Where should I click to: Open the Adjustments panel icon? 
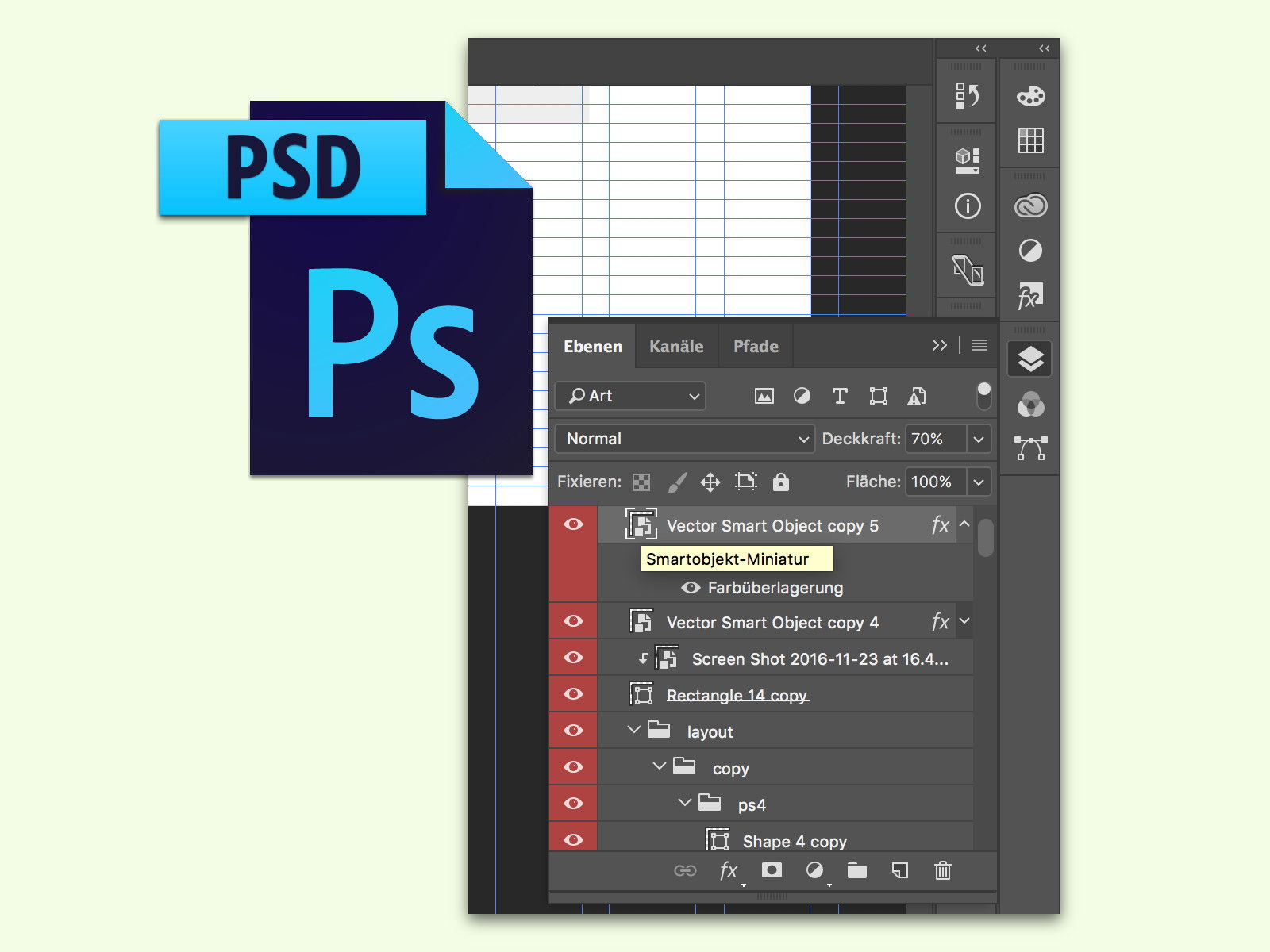tap(1030, 251)
